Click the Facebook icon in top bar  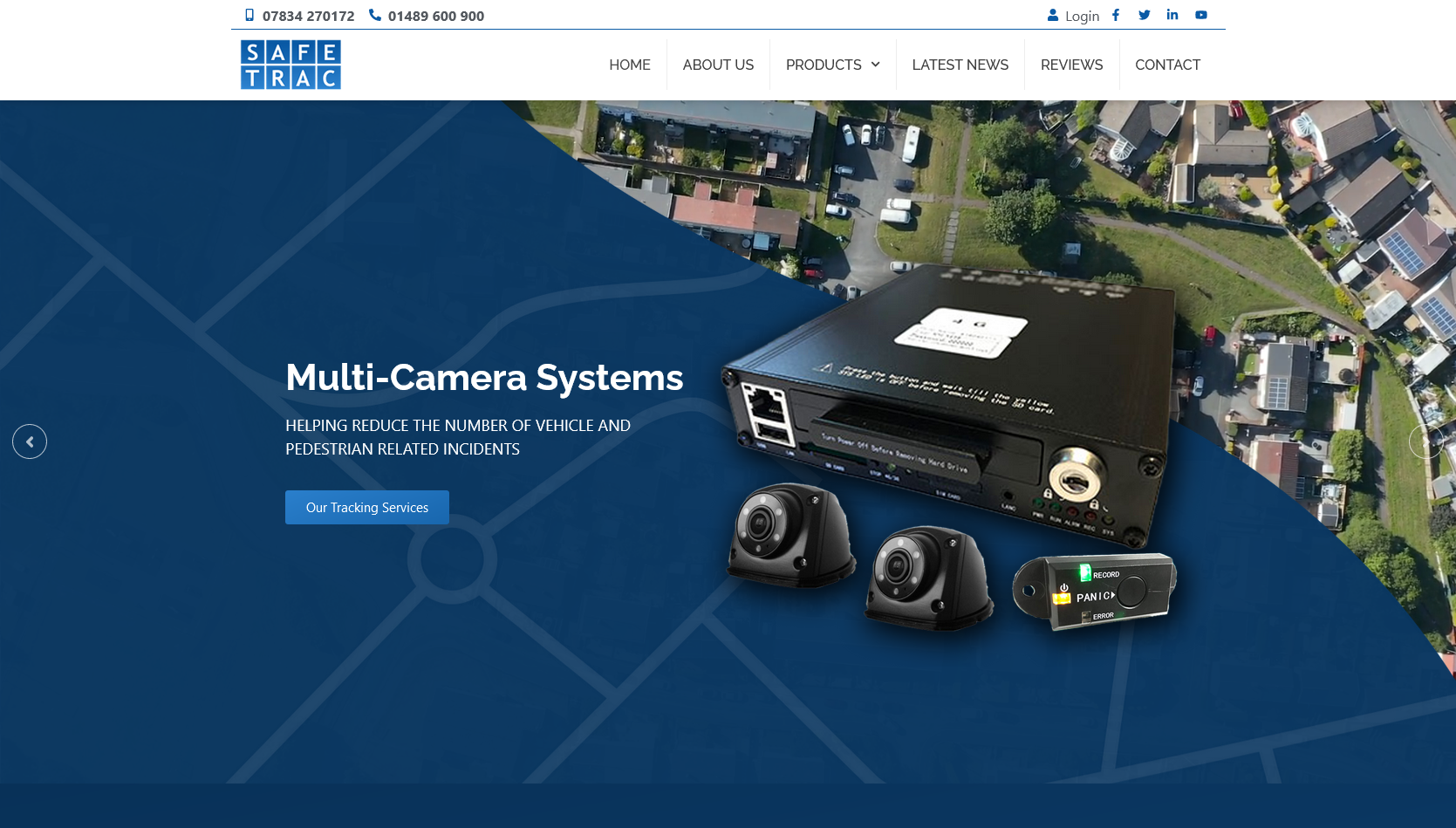1116,15
